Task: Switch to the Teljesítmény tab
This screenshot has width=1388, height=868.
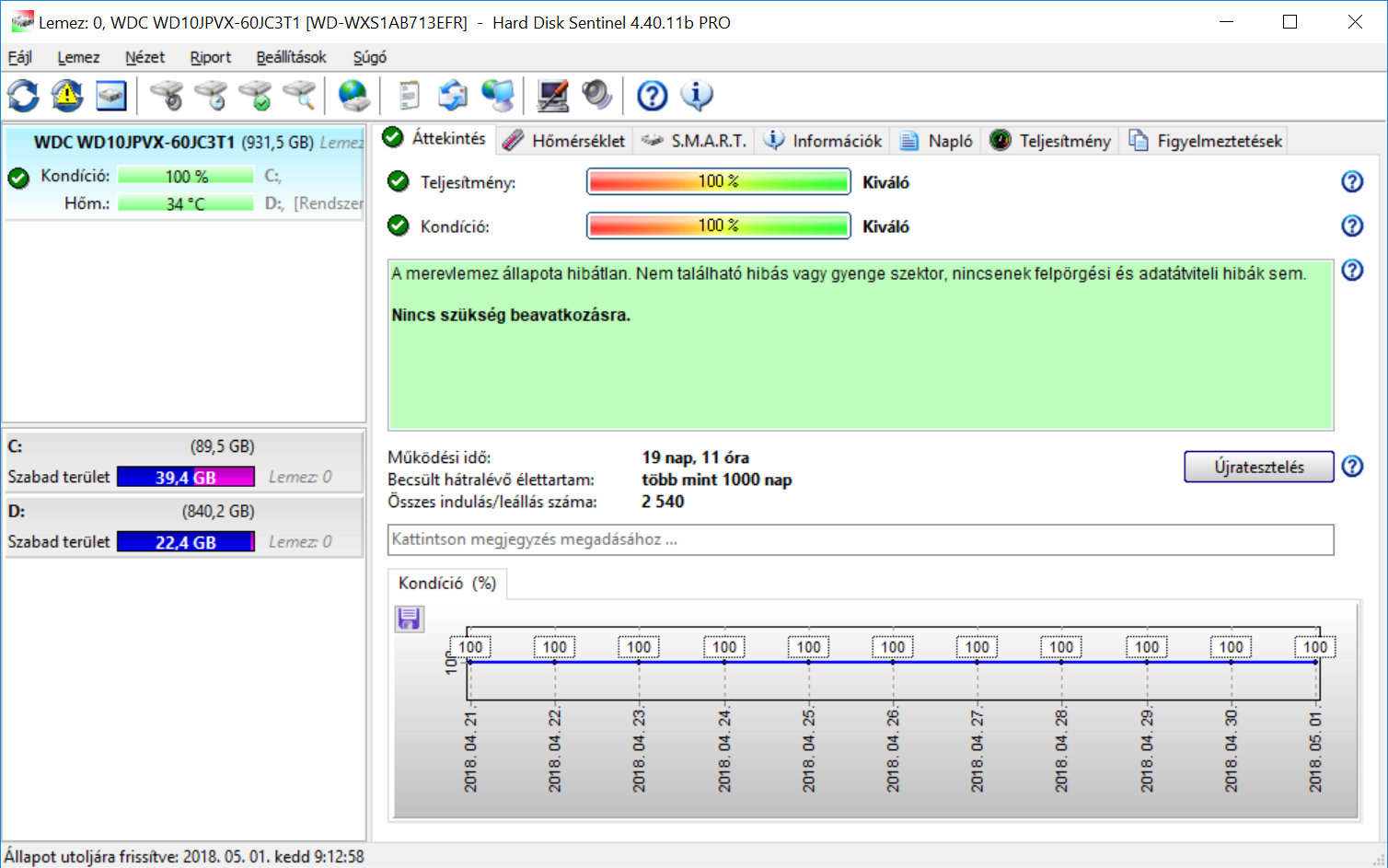Action: (x=1049, y=141)
